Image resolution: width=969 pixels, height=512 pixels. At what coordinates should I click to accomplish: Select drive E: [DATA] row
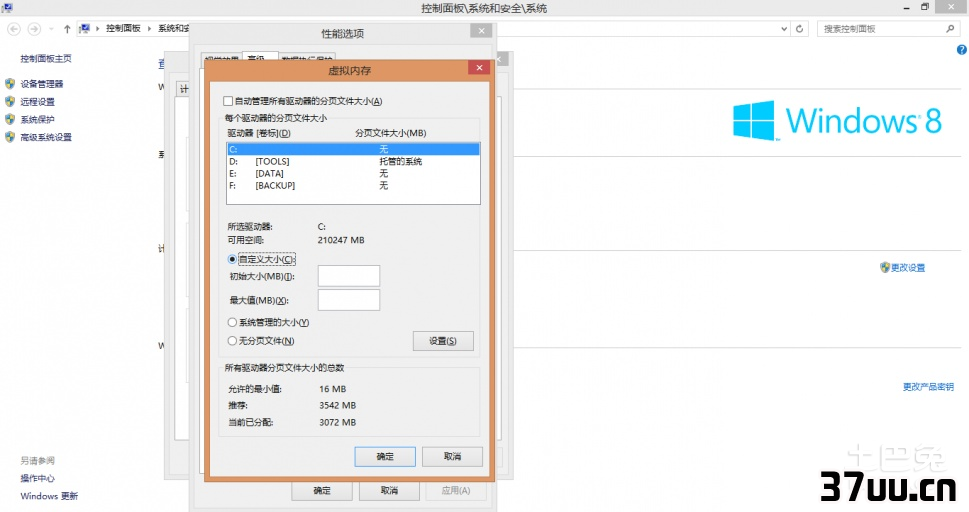click(353, 174)
